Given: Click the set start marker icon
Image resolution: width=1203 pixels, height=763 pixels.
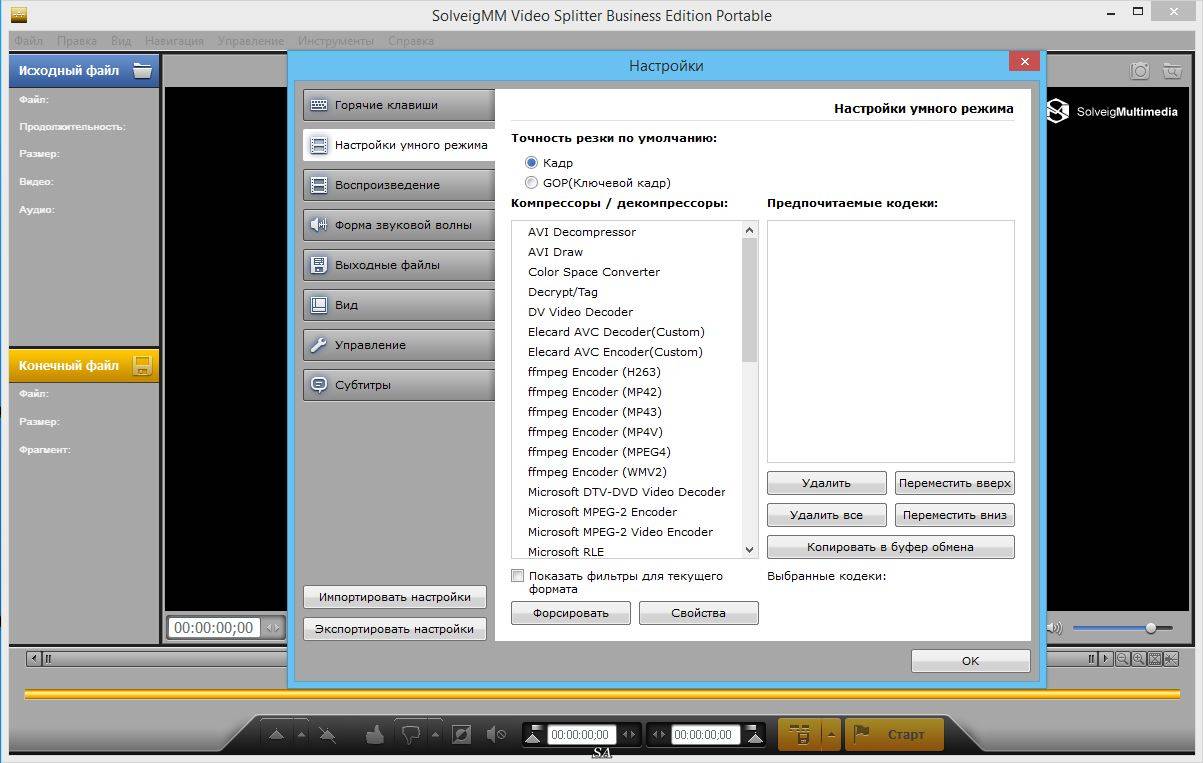Looking at the screenshot, I should click(533, 735).
